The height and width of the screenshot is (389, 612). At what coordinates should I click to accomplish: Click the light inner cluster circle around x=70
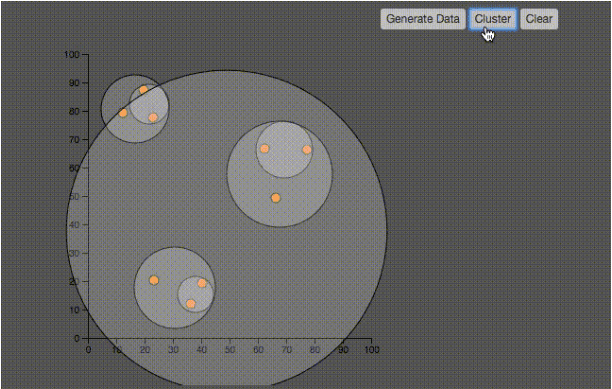point(284,149)
